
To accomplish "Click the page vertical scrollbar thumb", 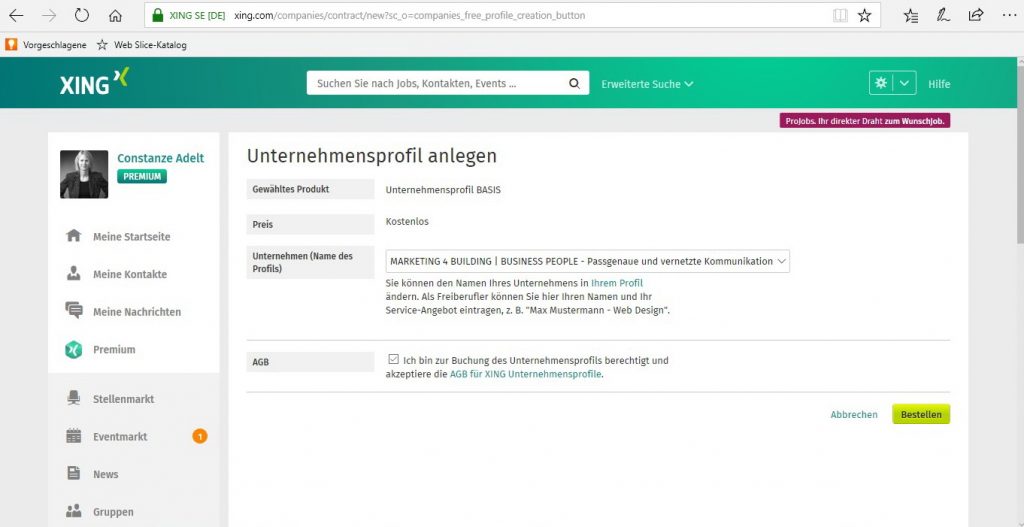I will (1019, 153).
